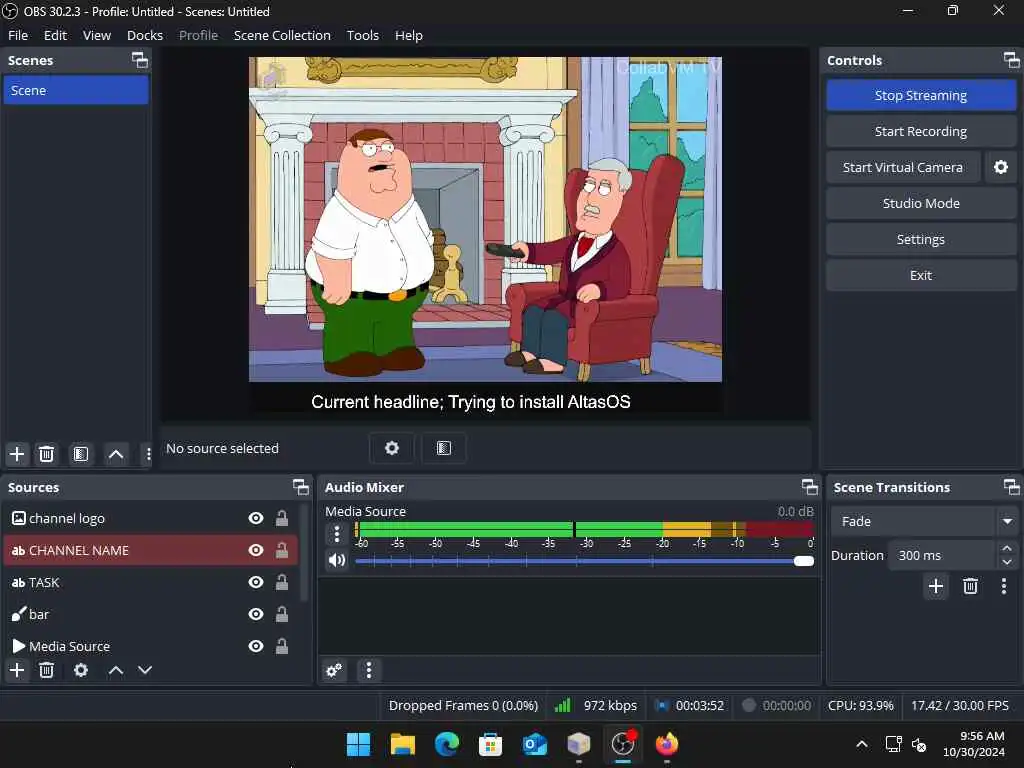Undock the Audio Mixer panel
Viewport: 1024px width, 768px height.
click(809, 487)
